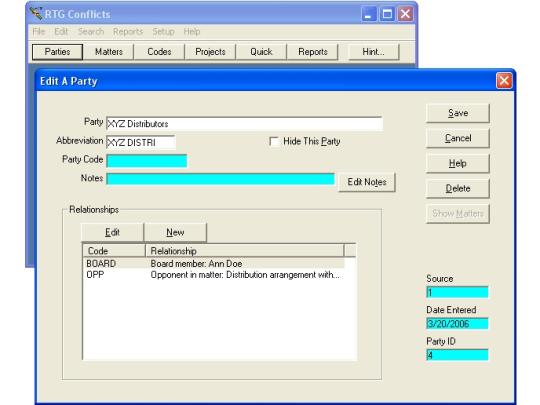Open the Setup menu

[x=163, y=32]
